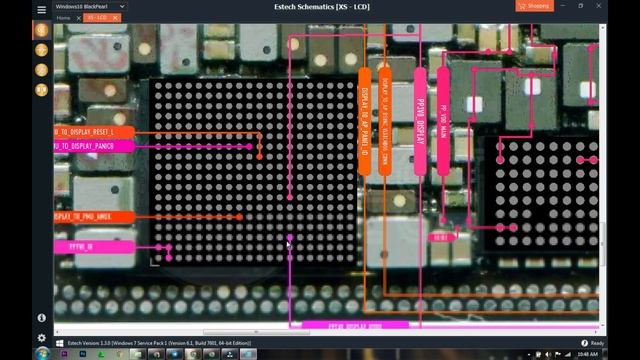Select the fourth gold sidebar icon

click(42, 90)
